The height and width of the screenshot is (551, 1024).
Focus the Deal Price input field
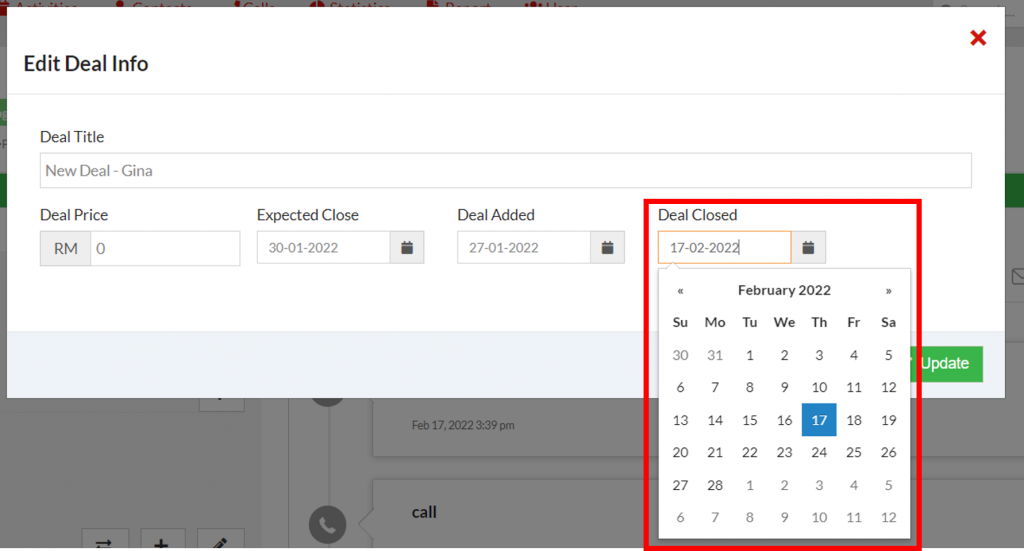tap(165, 248)
